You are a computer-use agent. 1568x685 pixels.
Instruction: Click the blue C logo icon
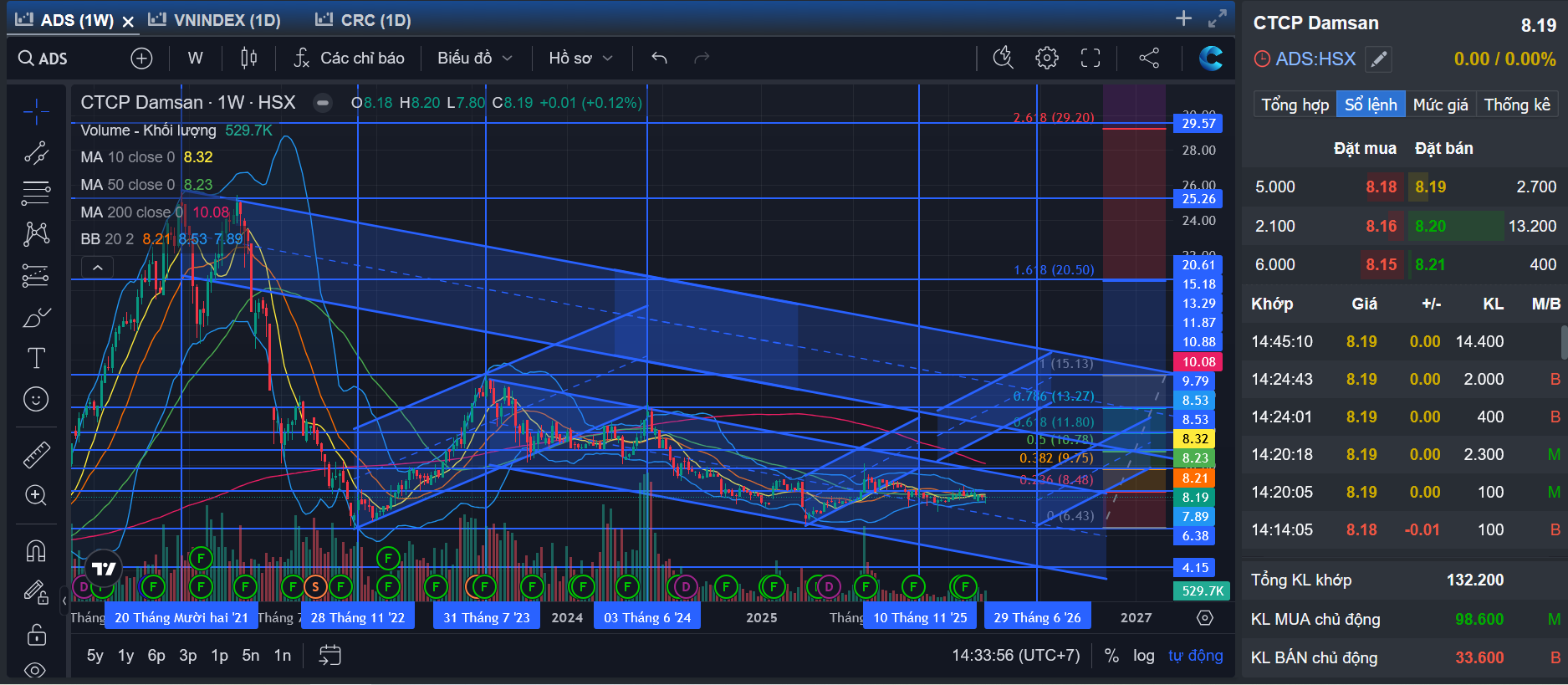[1210, 58]
